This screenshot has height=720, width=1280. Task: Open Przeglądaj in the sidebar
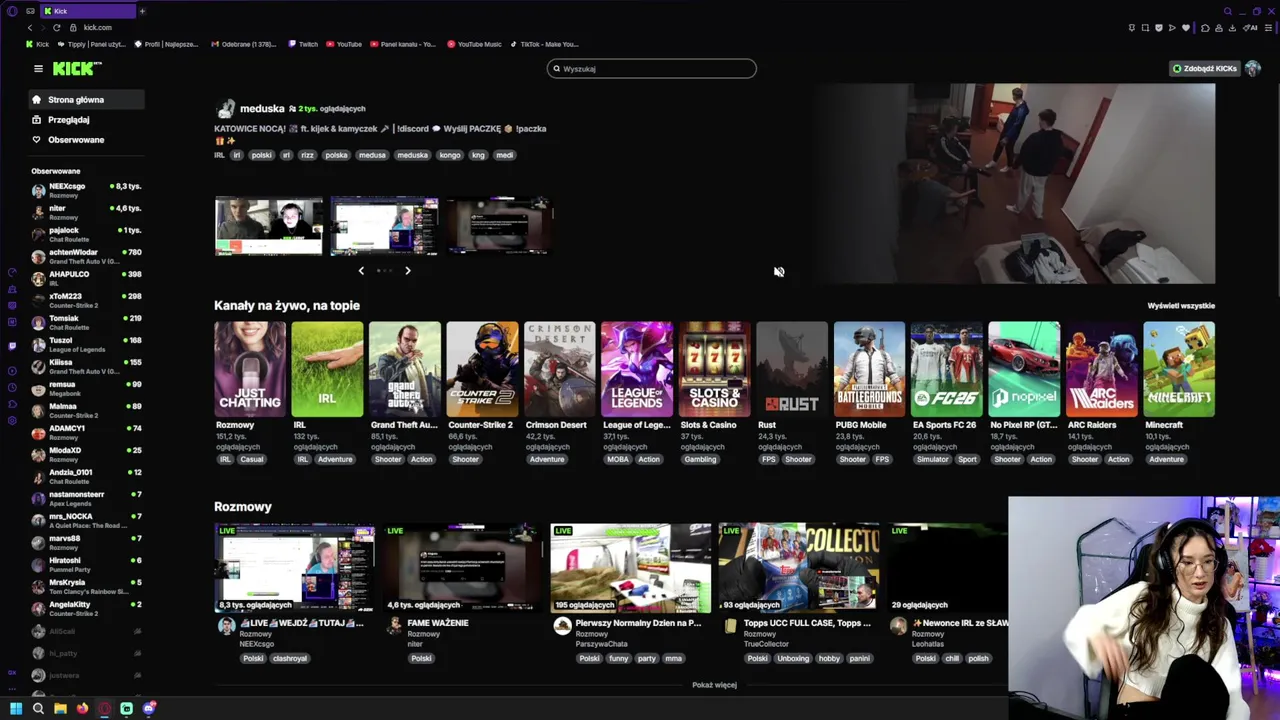[x=87, y=119]
